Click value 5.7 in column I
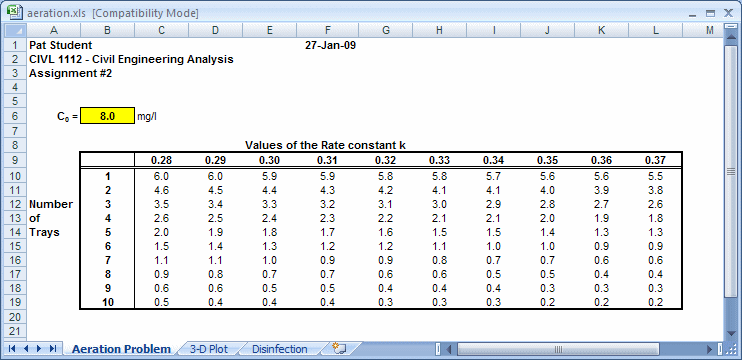Image resolution: width=742 pixels, height=360 pixels. coord(493,176)
